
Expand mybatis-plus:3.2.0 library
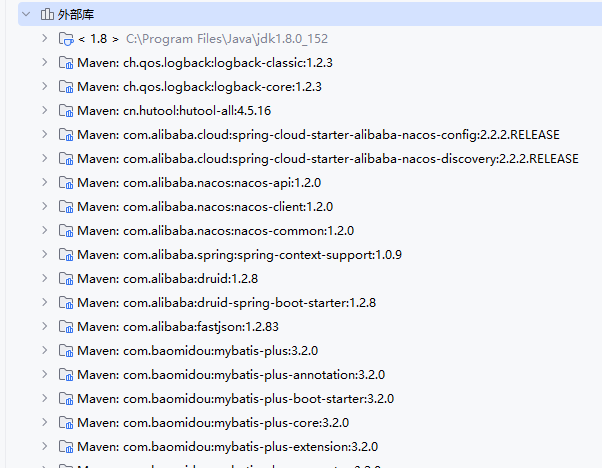45,351
